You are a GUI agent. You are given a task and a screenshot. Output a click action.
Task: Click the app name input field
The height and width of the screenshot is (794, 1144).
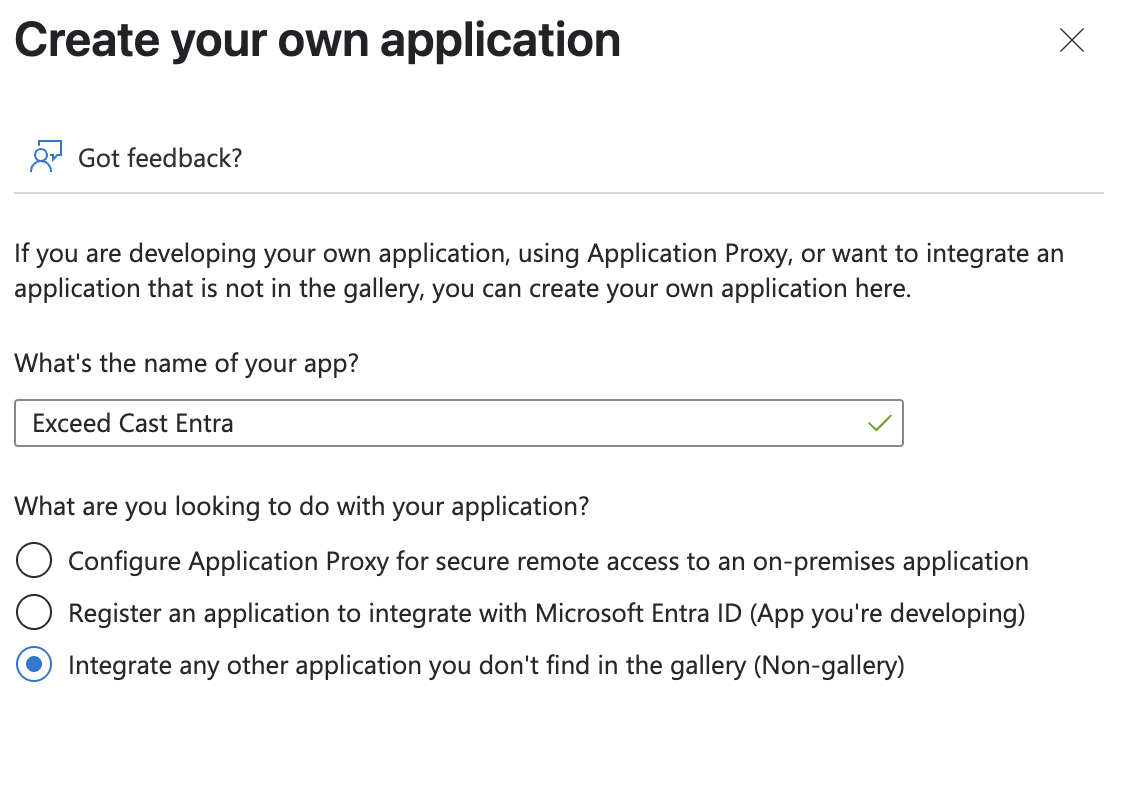click(x=458, y=423)
